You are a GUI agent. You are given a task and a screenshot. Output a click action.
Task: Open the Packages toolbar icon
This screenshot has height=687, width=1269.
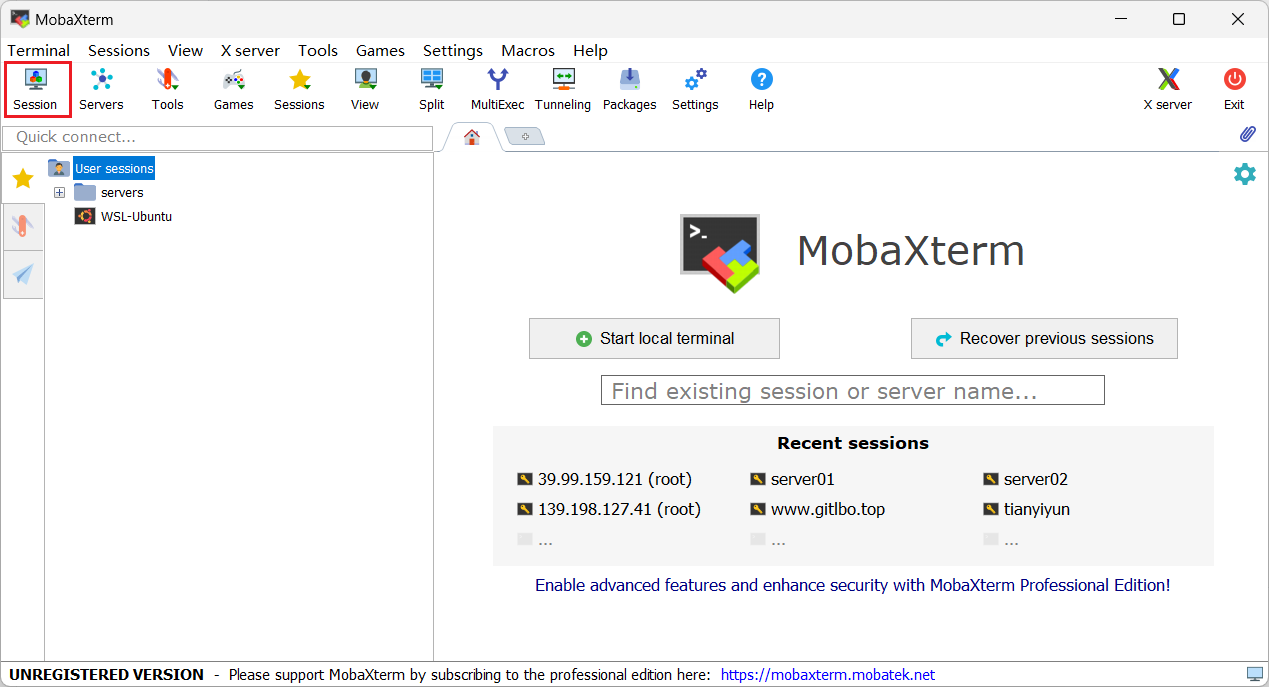tap(629, 89)
